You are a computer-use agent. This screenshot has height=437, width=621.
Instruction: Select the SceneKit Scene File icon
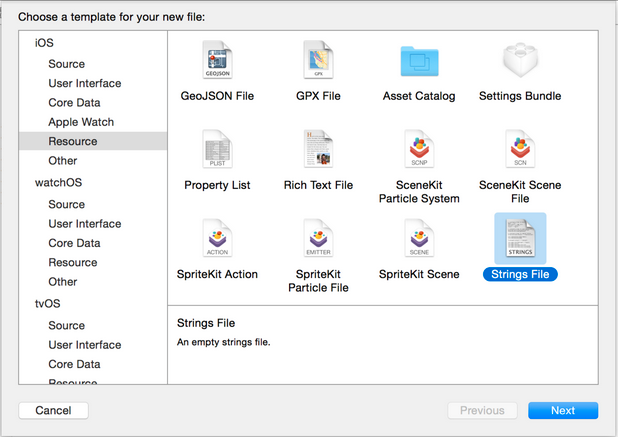click(x=520, y=149)
